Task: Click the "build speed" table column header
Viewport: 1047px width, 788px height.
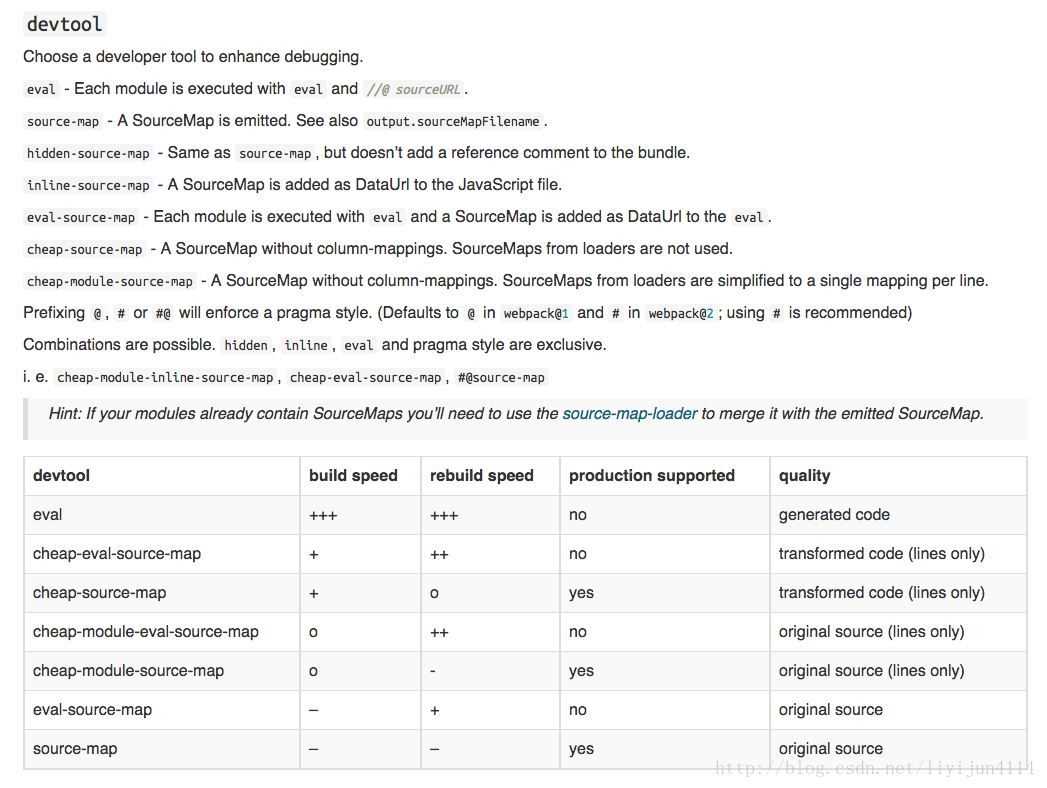Action: click(353, 475)
